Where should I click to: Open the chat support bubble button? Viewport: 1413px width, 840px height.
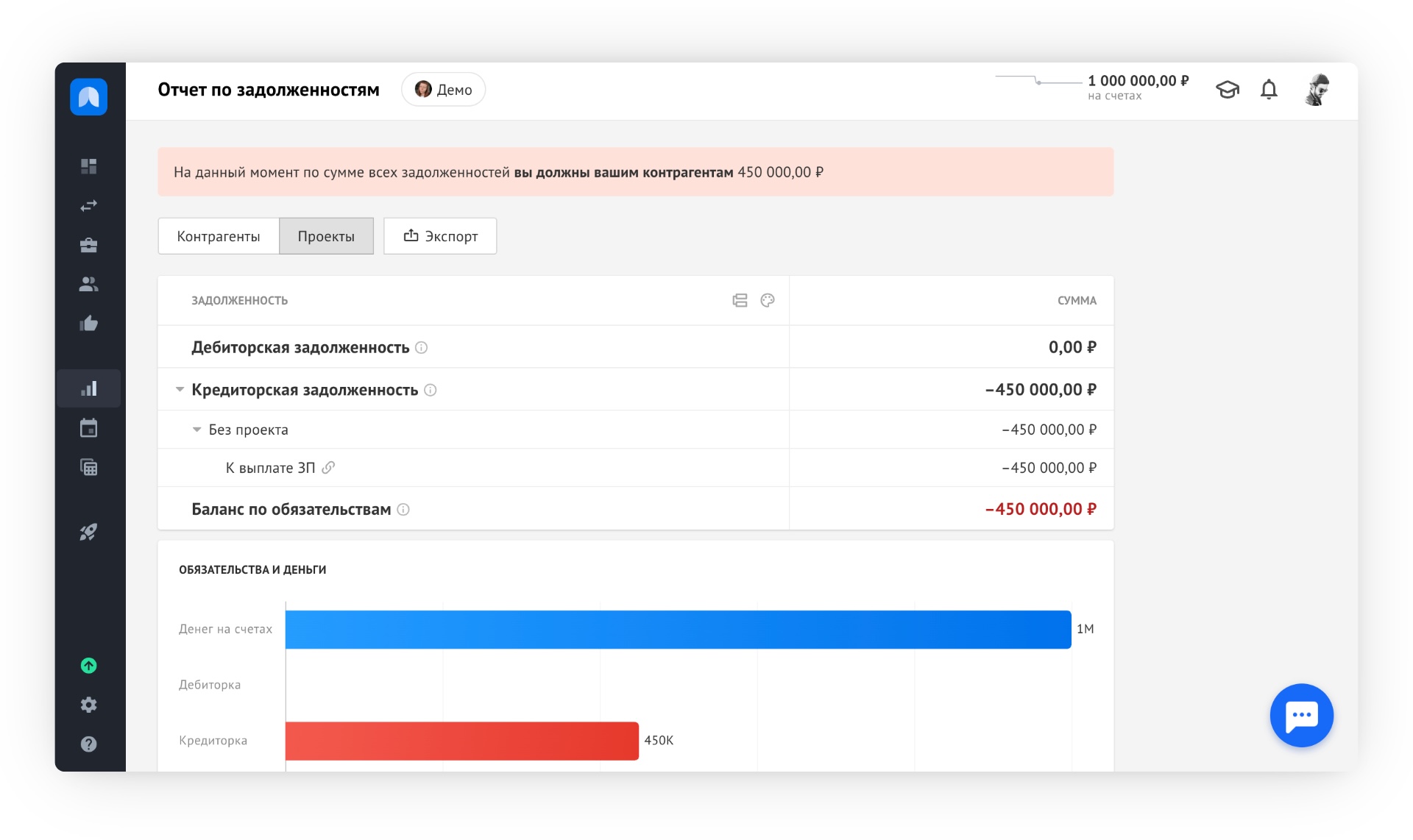click(x=1301, y=715)
